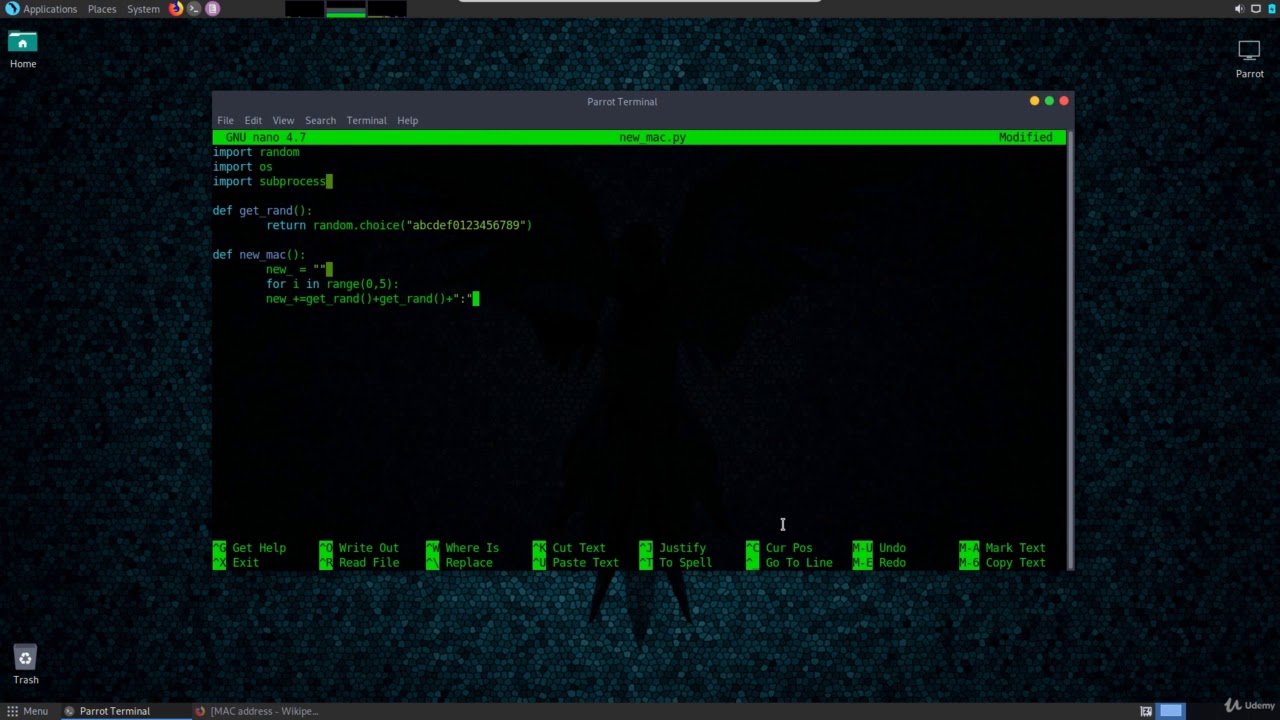
Task: Click the 'Read File' nano shortcut
Action: point(359,563)
